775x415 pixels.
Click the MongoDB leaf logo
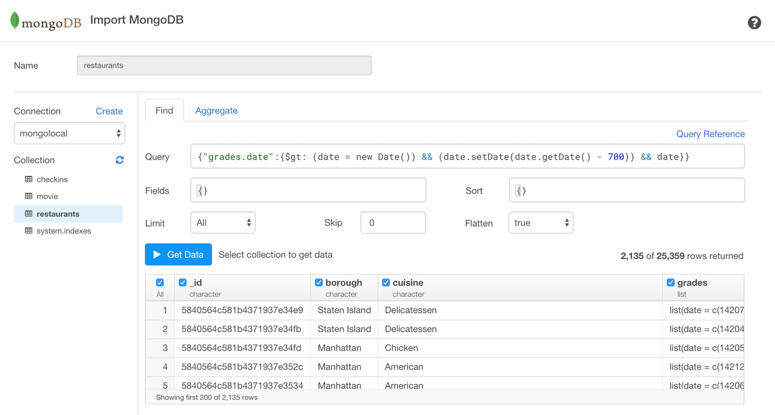15,21
